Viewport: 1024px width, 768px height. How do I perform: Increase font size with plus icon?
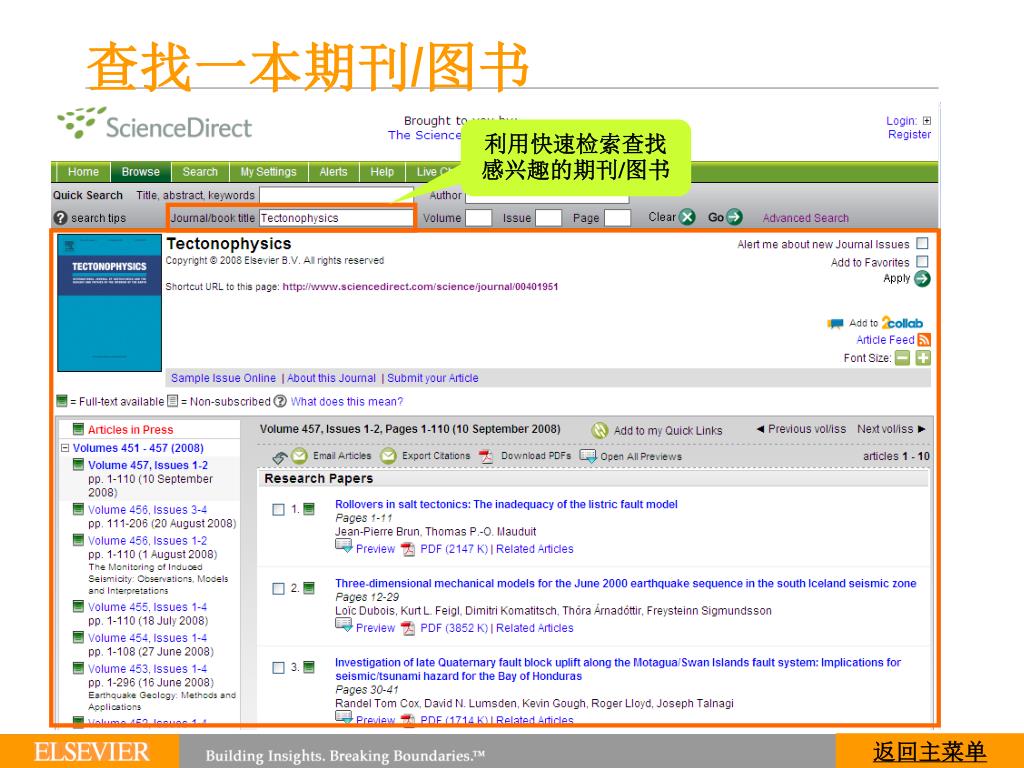pyautogui.click(x=923, y=358)
